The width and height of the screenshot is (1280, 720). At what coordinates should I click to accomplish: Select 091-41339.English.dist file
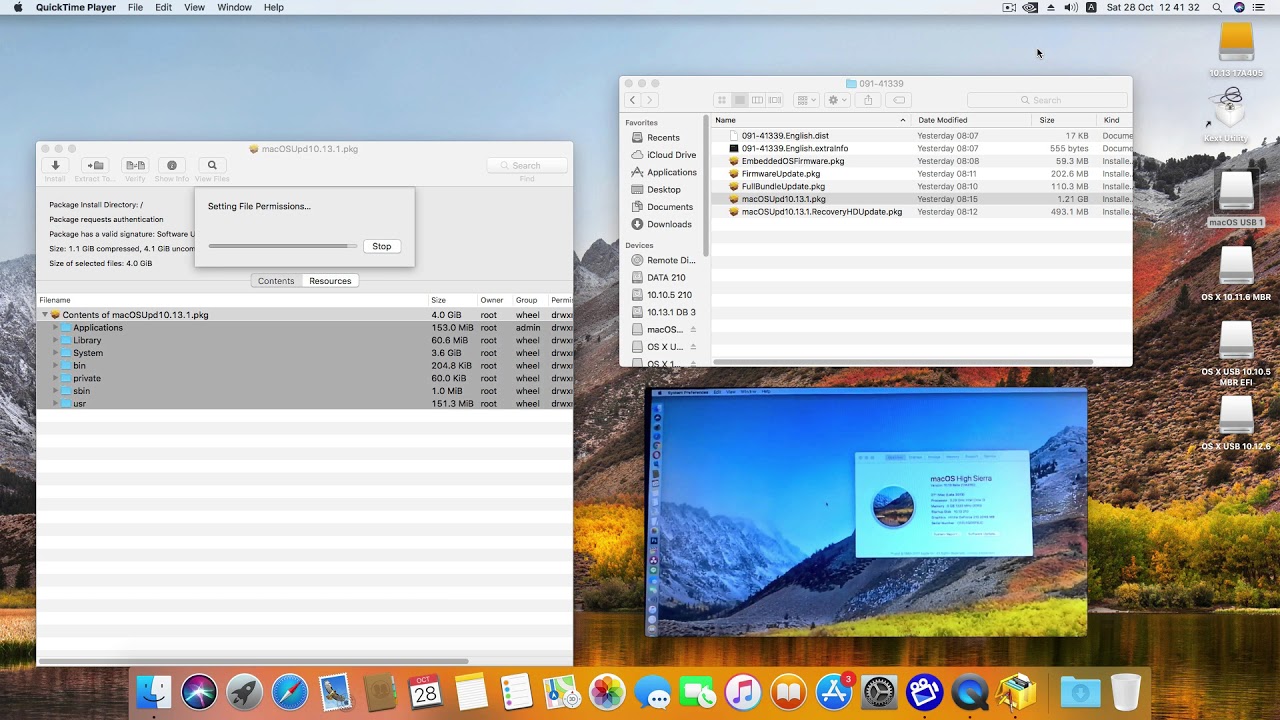pyautogui.click(x=785, y=135)
